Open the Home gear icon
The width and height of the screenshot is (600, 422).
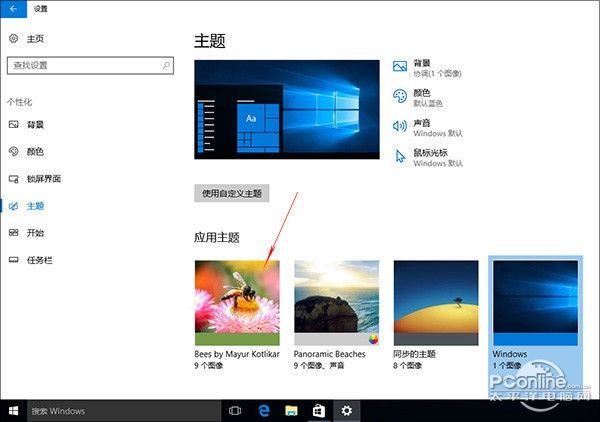[x=13, y=38]
